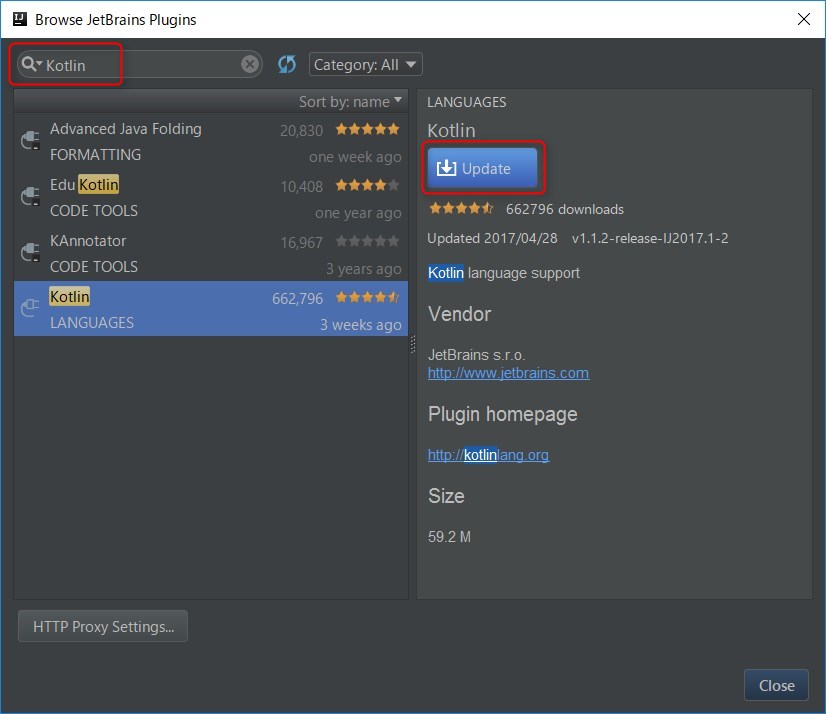Click '662796 downloads' in details panel

[565, 209]
